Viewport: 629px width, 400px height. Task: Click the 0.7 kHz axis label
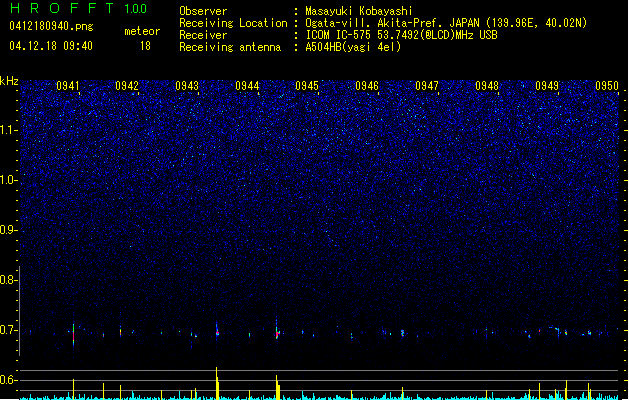[9, 330]
